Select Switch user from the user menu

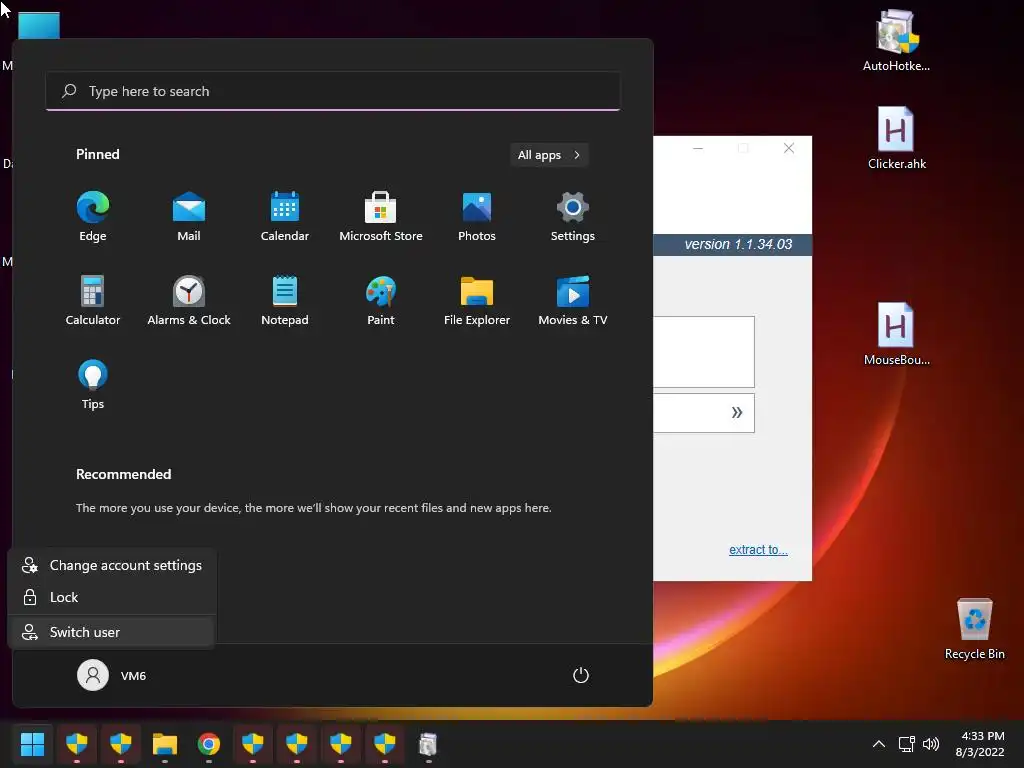[x=112, y=632]
